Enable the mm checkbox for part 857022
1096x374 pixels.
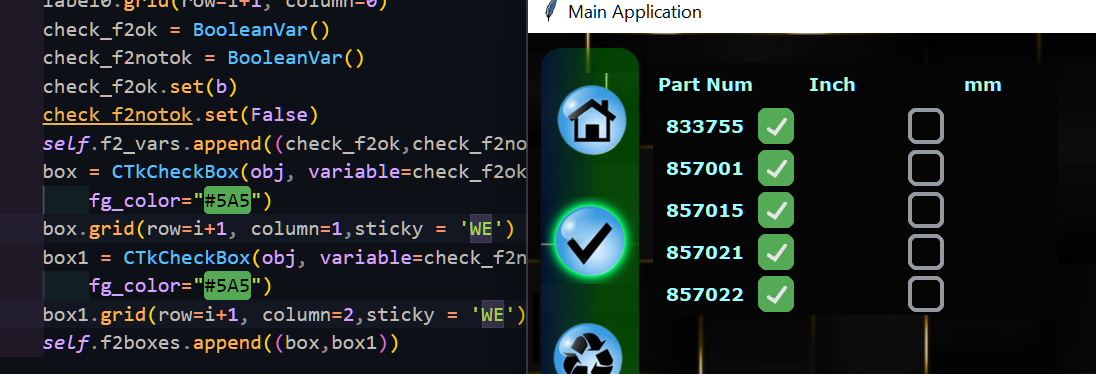click(925, 294)
